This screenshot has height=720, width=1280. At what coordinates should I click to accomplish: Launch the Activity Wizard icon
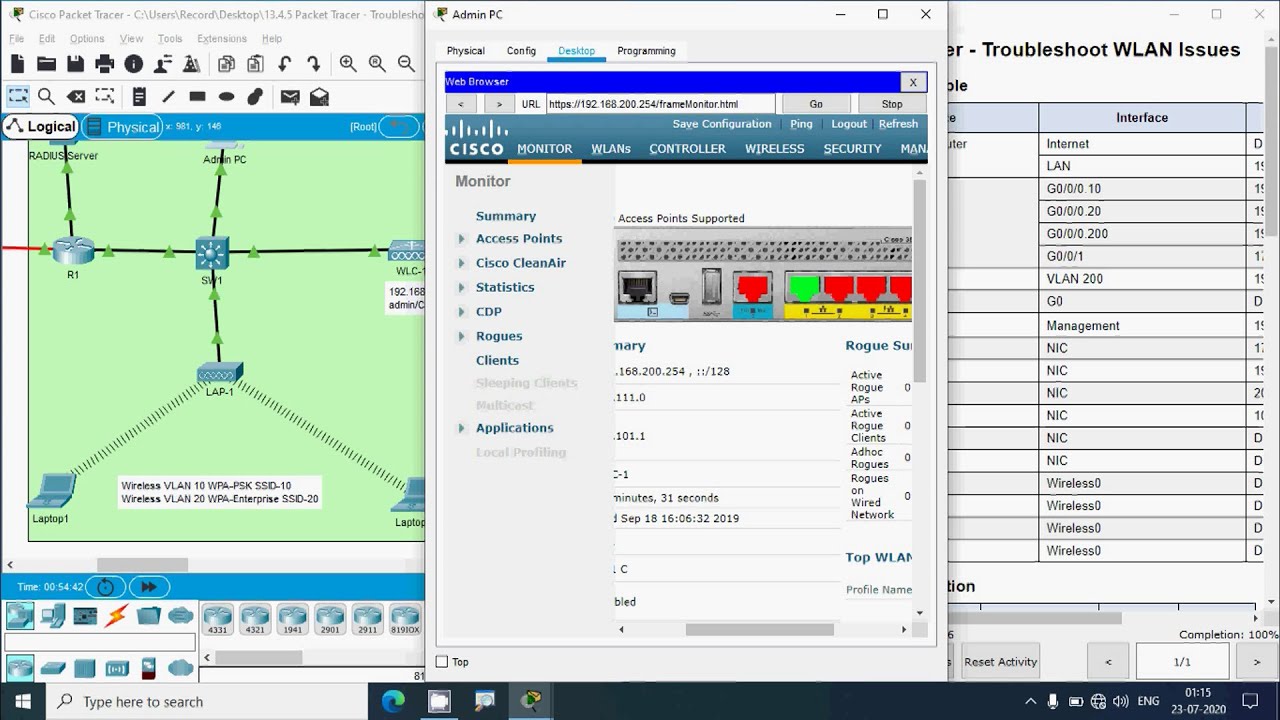[163, 64]
